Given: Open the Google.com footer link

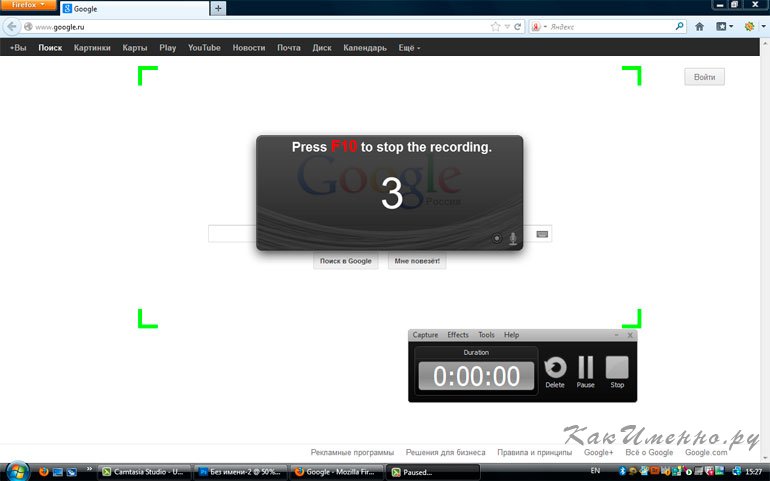Looking at the screenshot, I should click(x=706, y=452).
